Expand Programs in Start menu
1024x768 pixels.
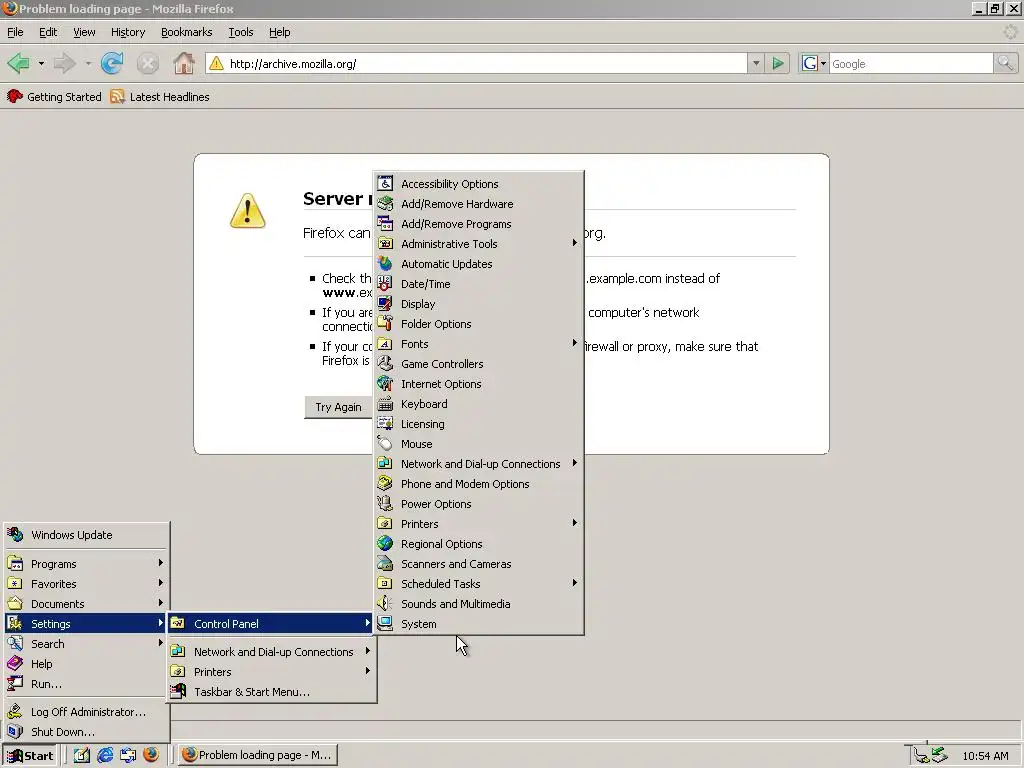(86, 564)
